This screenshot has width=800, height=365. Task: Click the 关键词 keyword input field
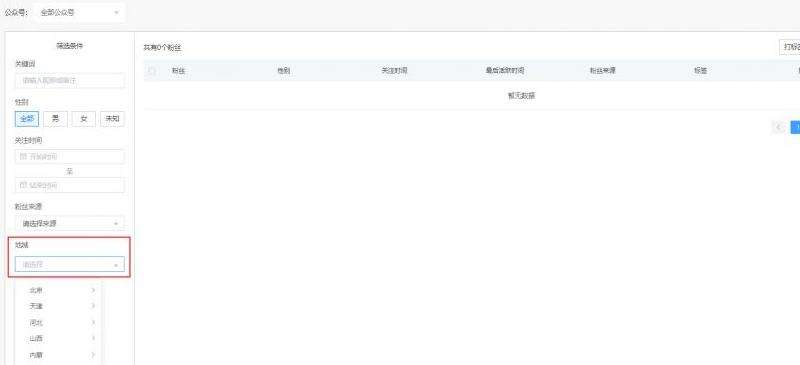[x=70, y=81]
